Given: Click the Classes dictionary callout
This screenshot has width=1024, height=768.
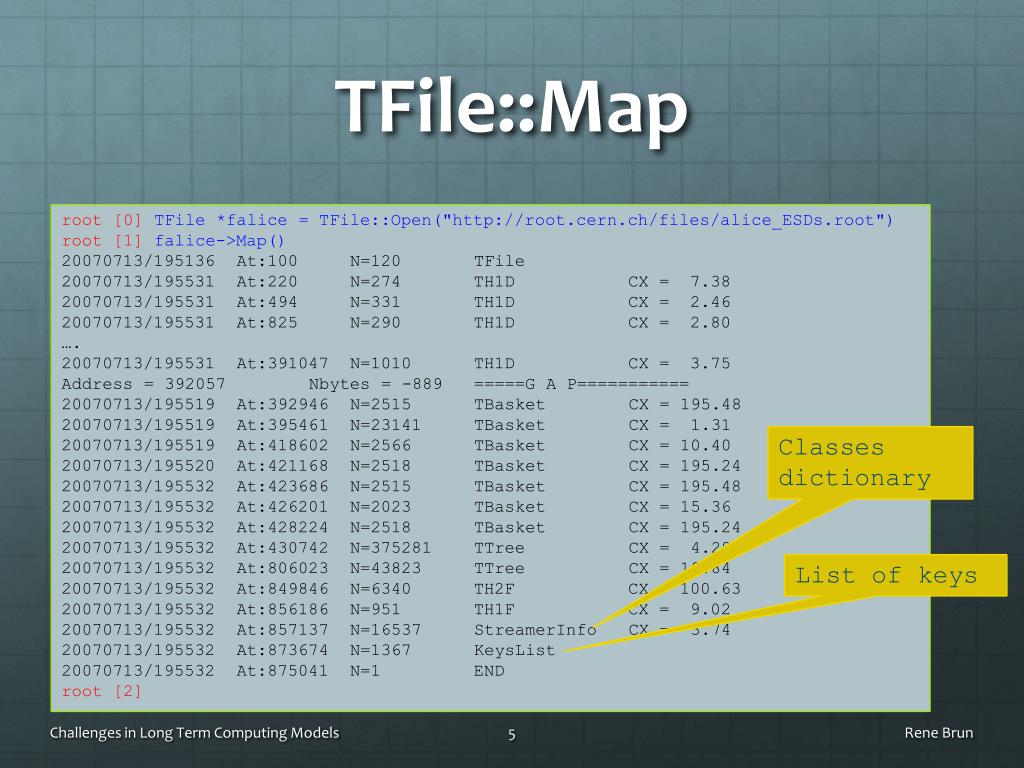Looking at the screenshot, I should pos(870,463).
